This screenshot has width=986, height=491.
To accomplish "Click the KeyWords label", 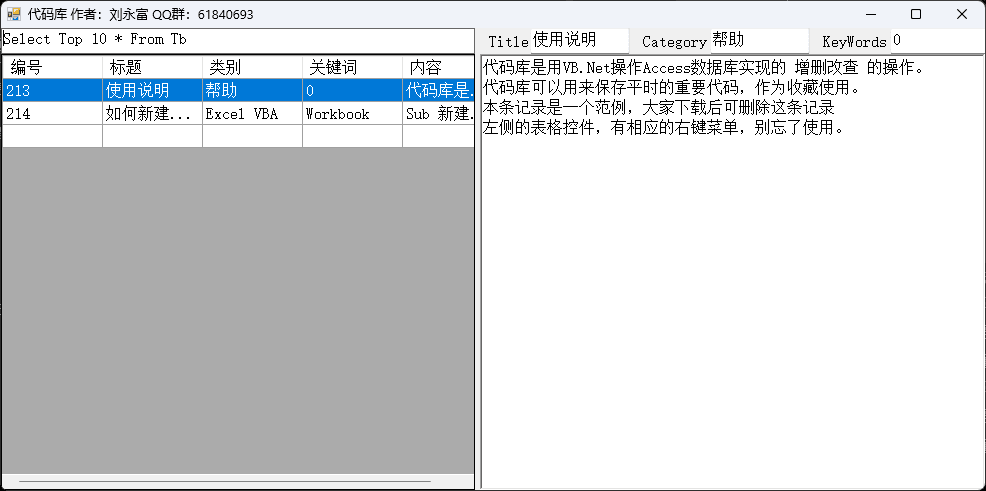I will 854,42.
